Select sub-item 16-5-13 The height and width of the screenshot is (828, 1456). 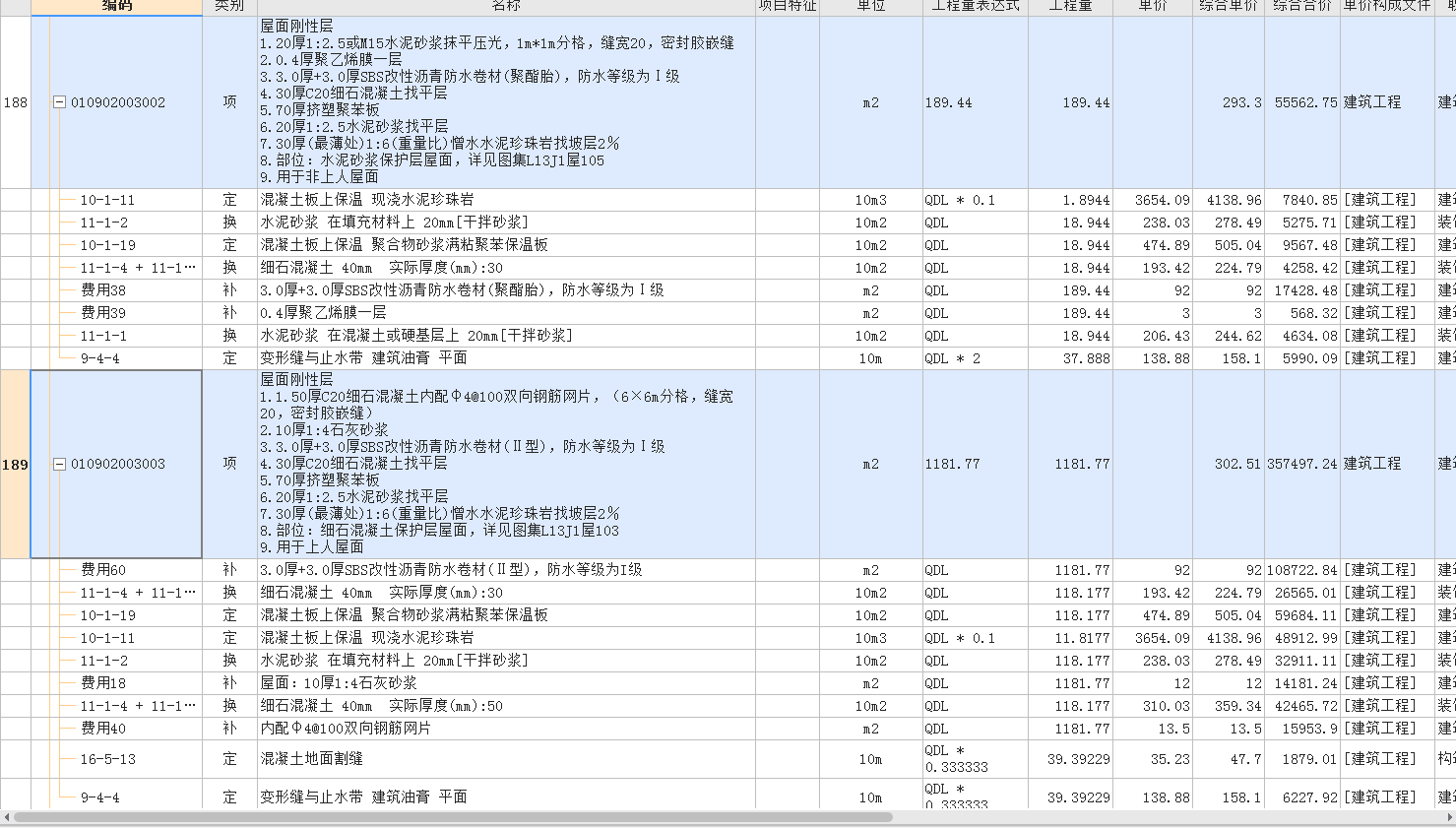coord(108,759)
